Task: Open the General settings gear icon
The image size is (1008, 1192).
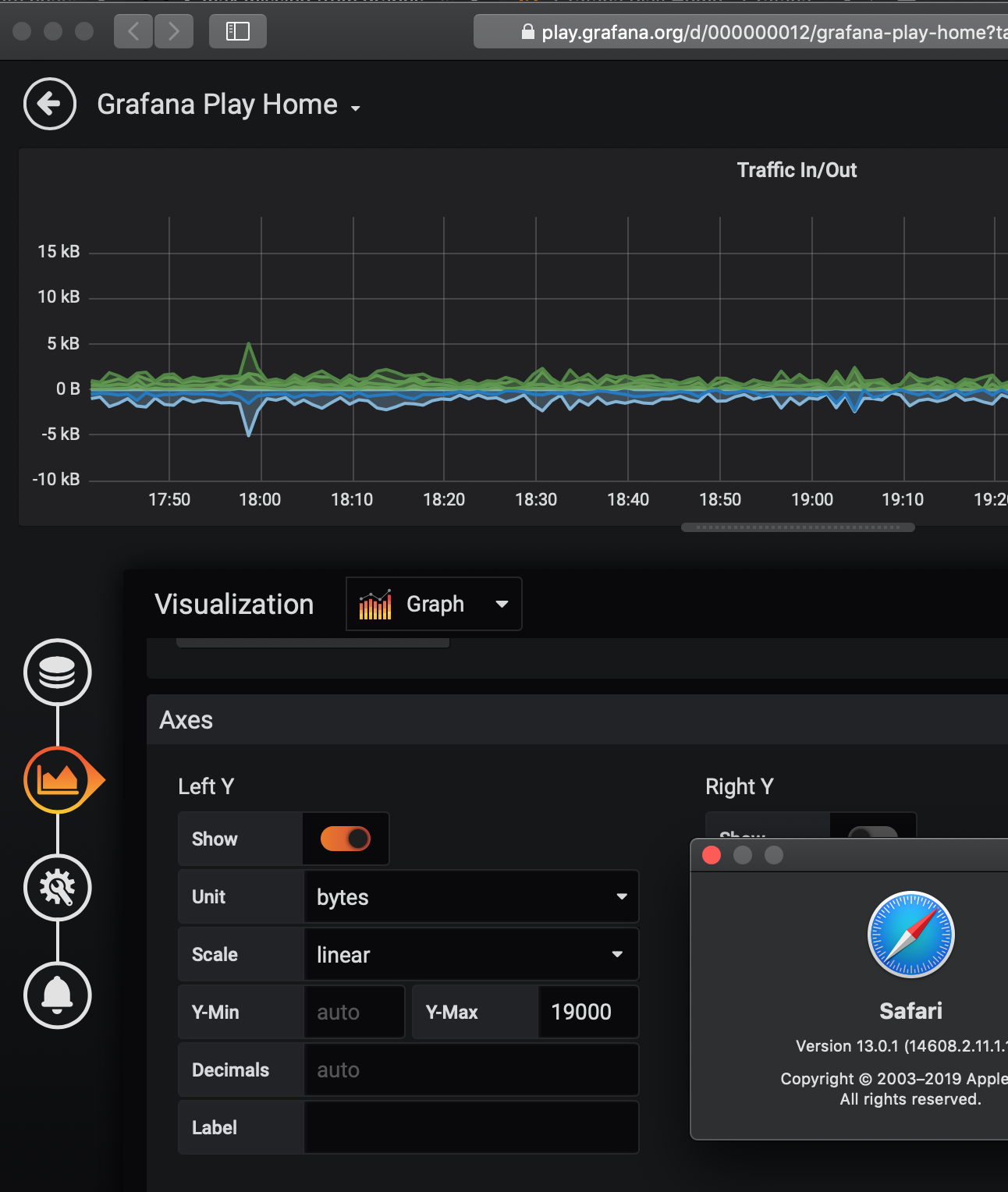Action: (57, 888)
